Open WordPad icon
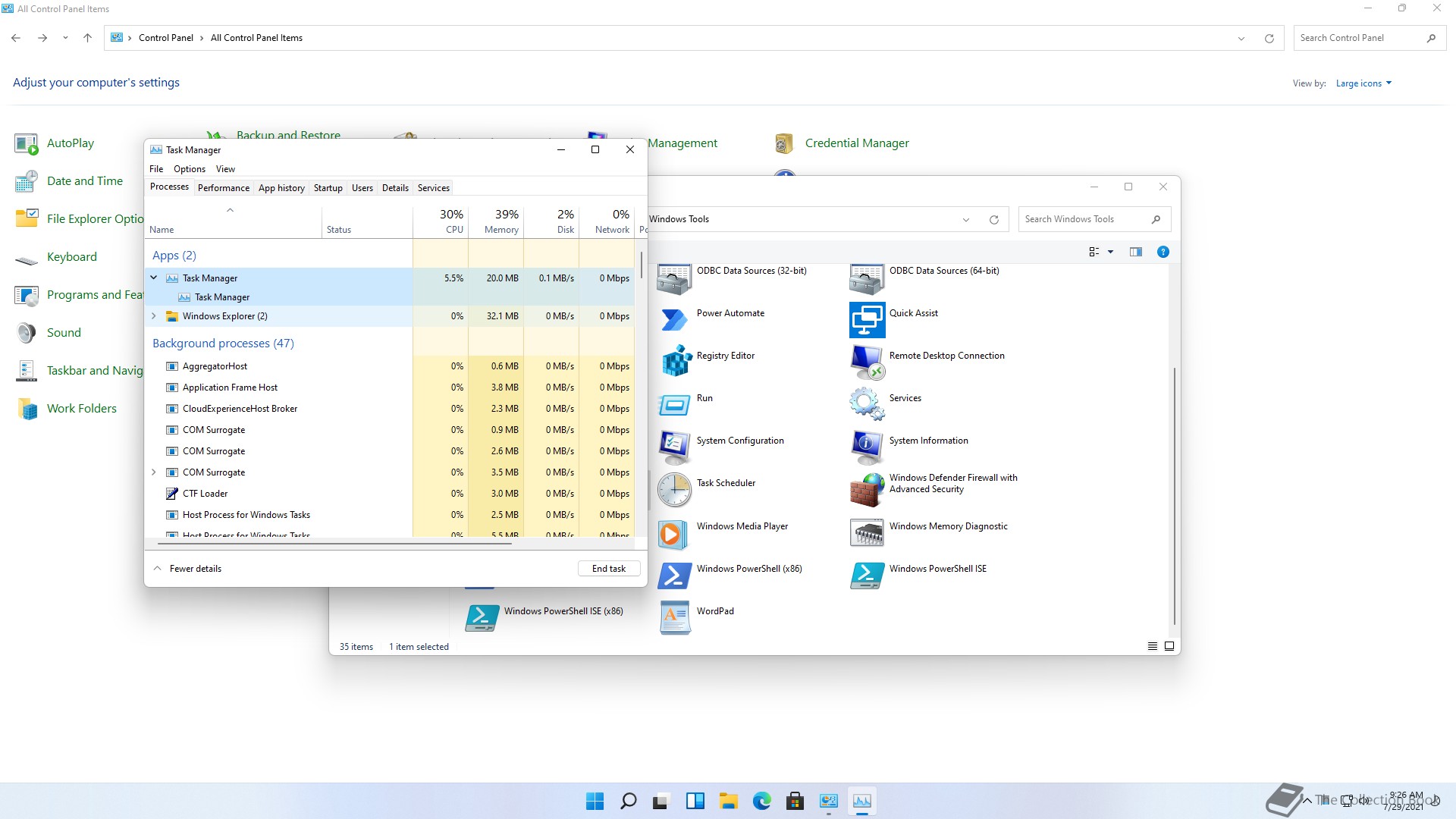 click(x=674, y=618)
